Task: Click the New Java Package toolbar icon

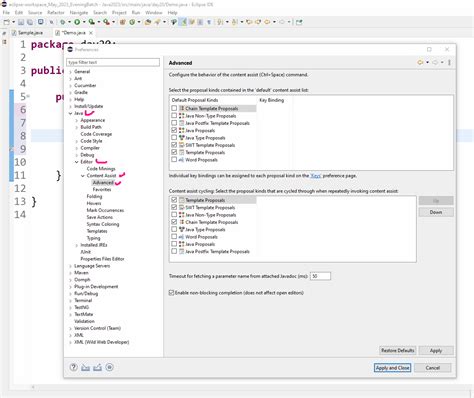Action: point(123,22)
